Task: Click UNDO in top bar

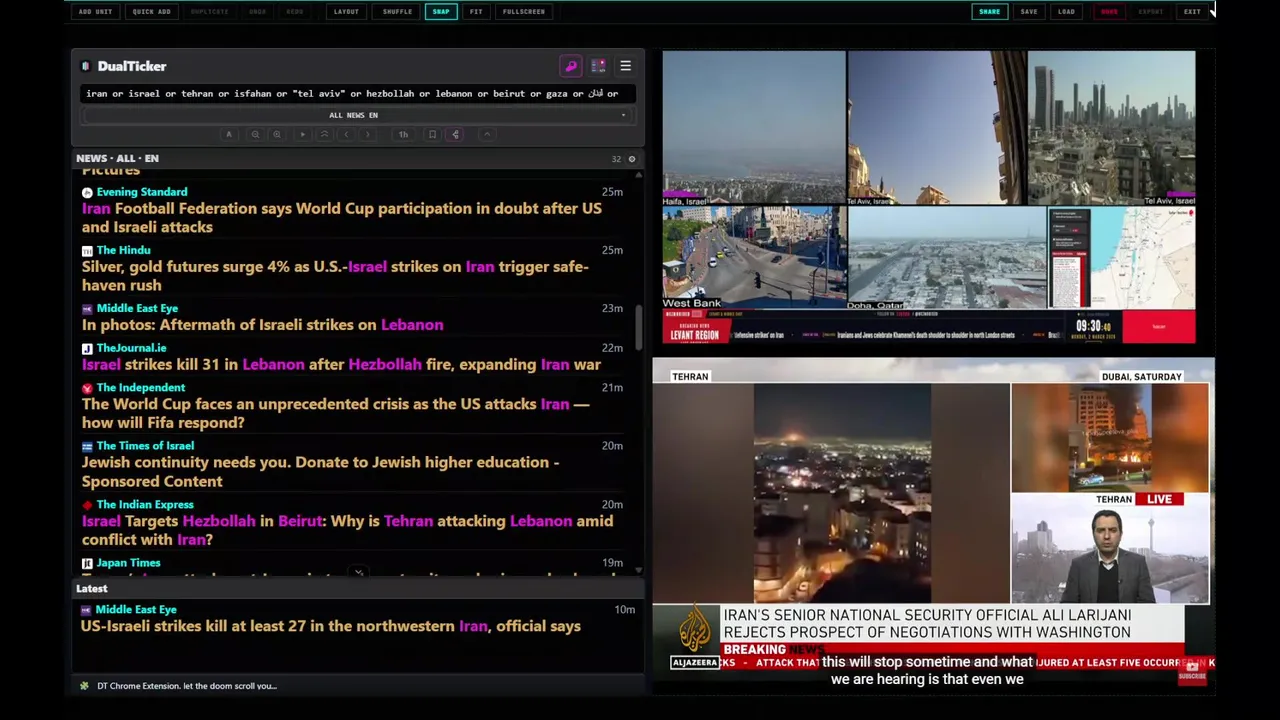Action: click(258, 12)
